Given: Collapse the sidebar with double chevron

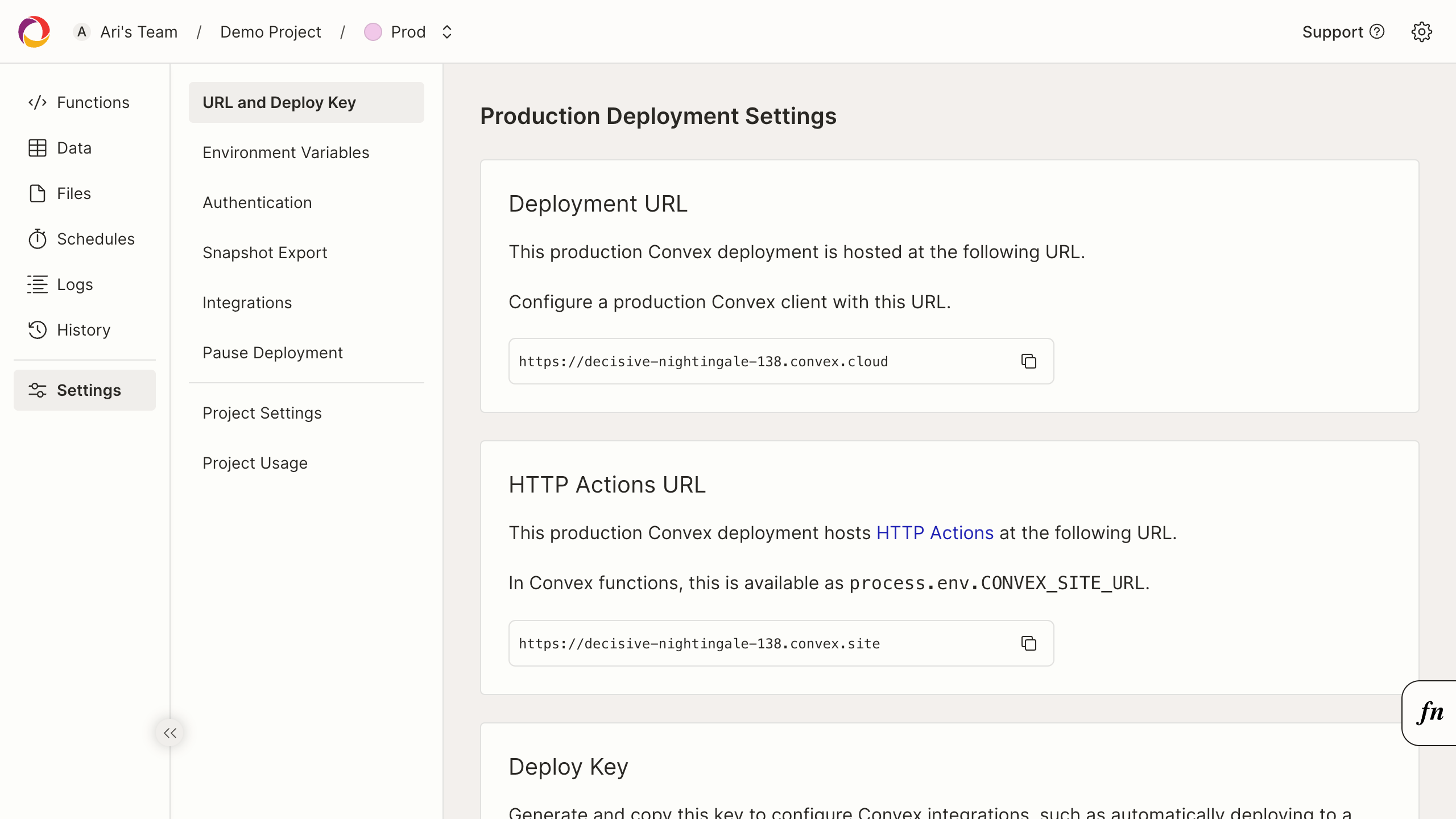Looking at the screenshot, I should [x=170, y=733].
